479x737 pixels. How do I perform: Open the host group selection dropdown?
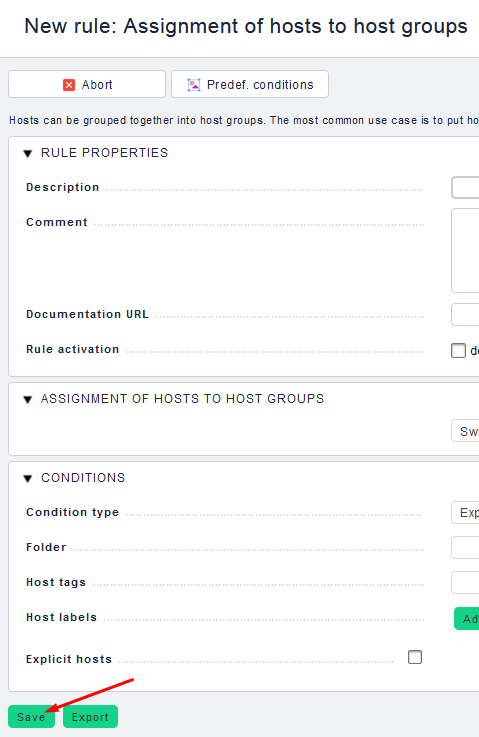click(465, 431)
